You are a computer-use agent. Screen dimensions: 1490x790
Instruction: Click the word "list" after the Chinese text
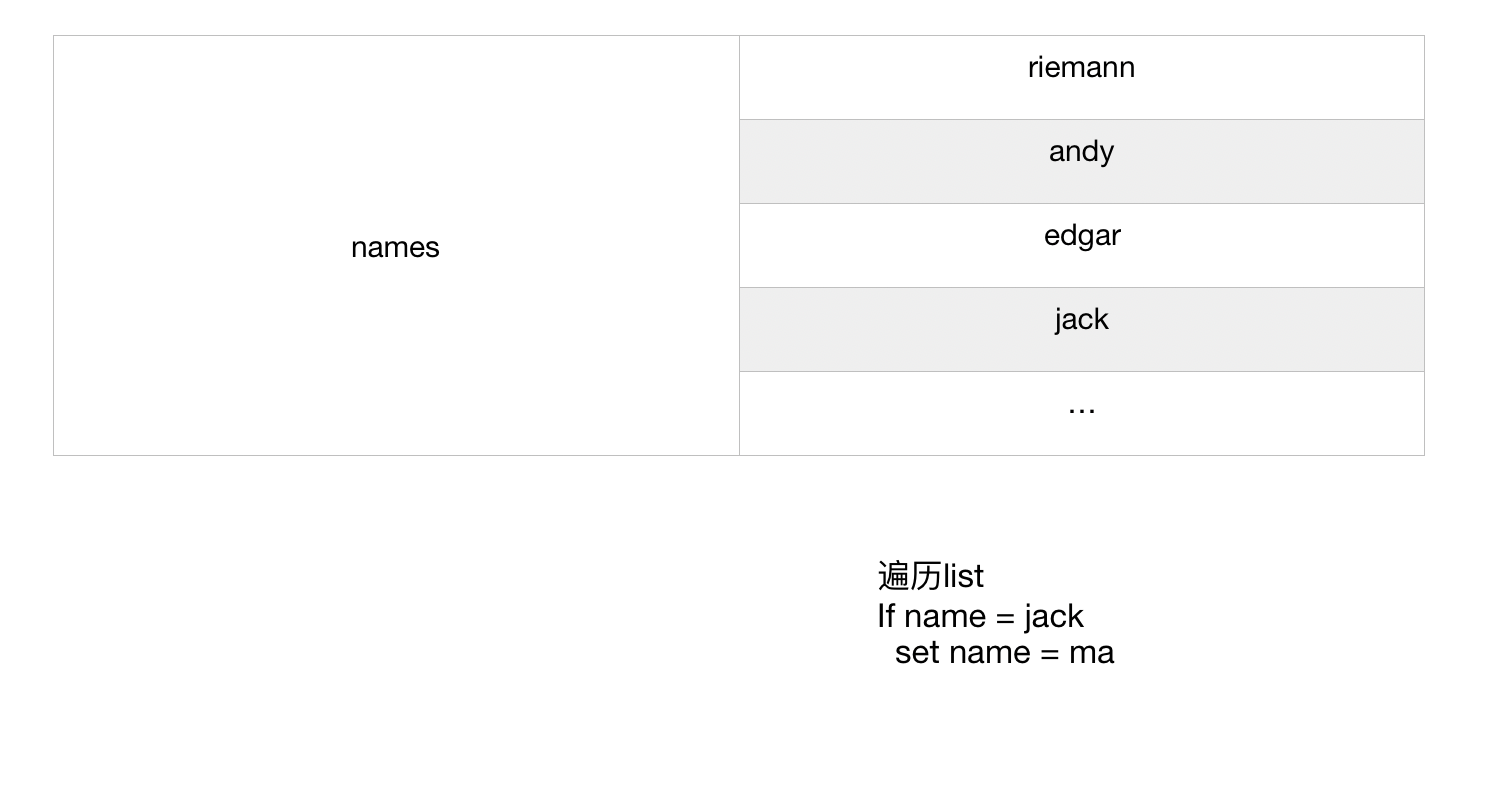(x=963, y=576)
